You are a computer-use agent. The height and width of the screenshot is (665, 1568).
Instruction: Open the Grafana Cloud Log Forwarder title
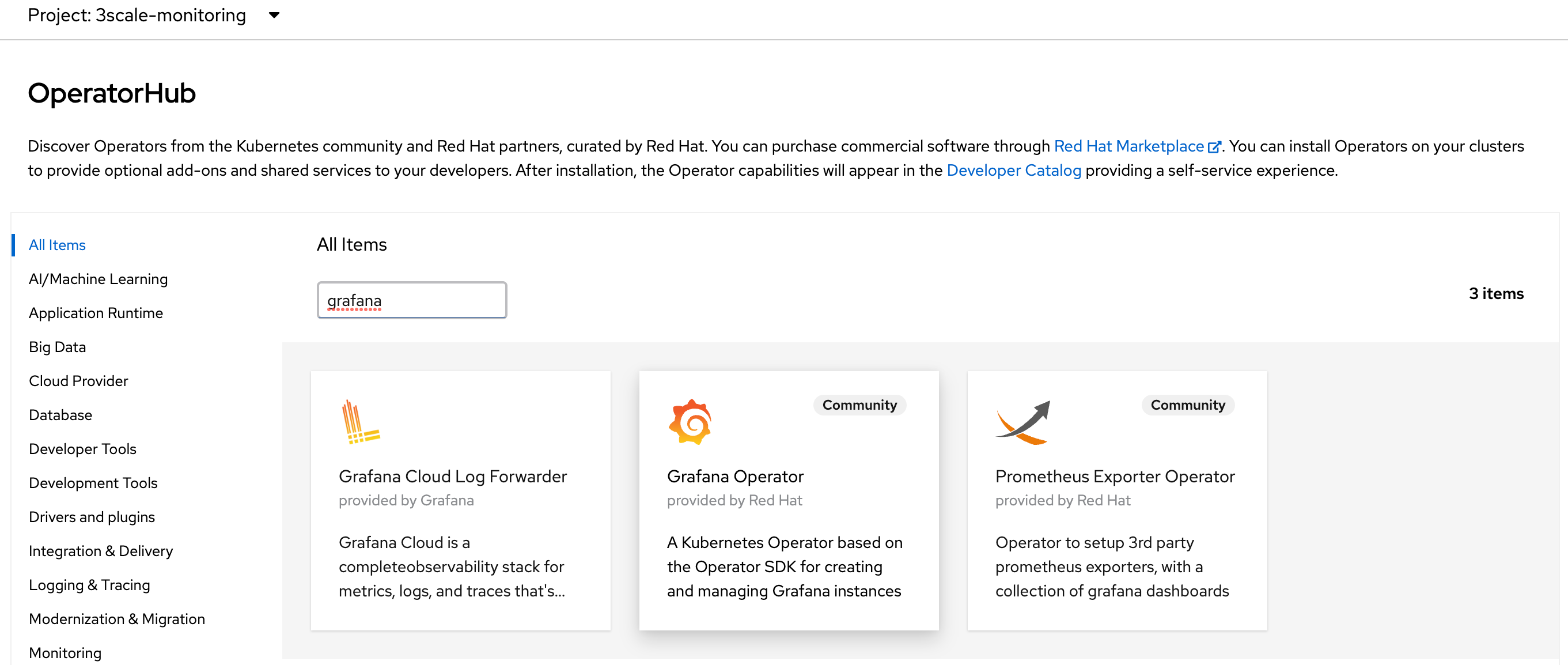click(452, 476)
